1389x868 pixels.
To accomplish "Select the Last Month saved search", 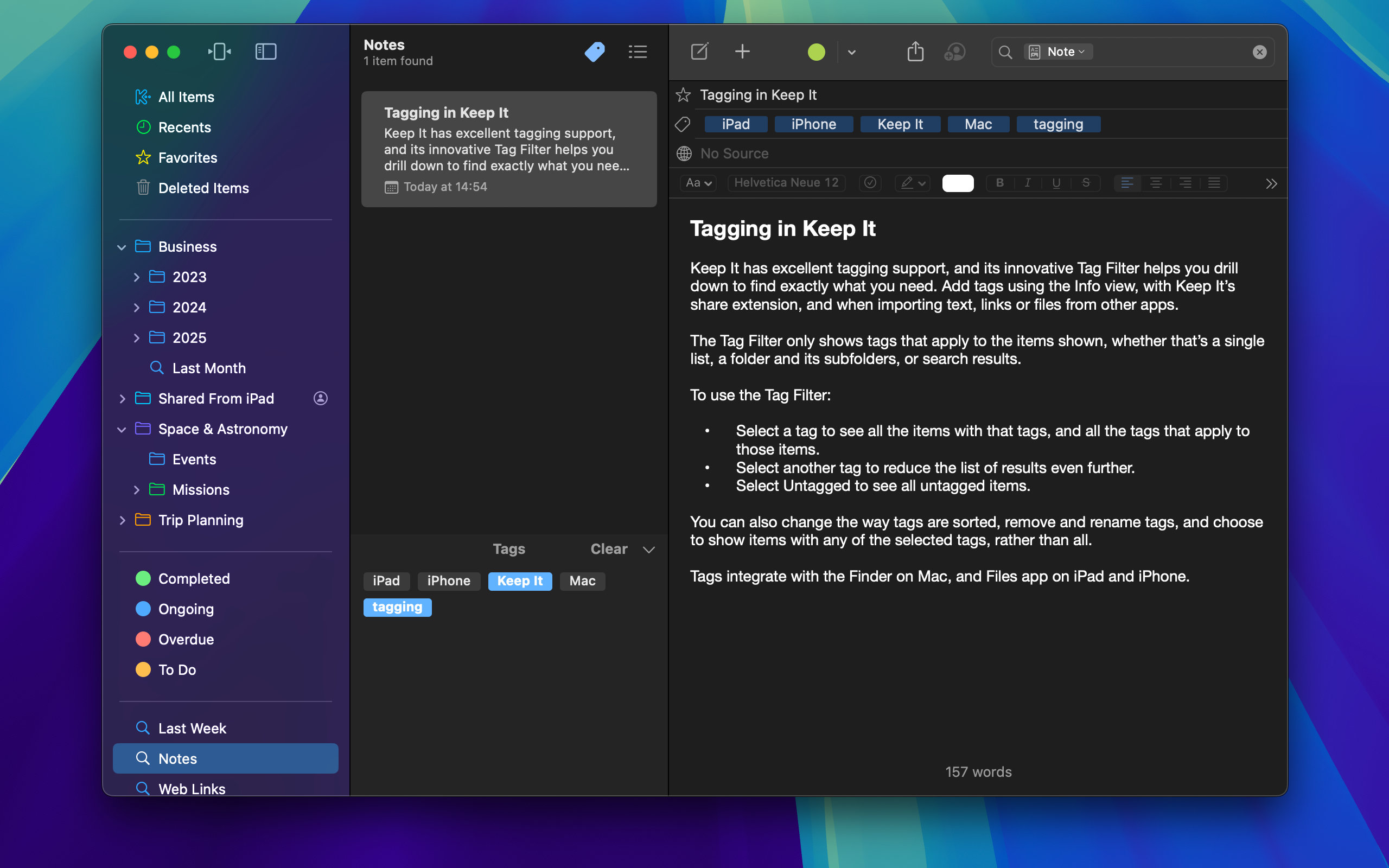I will point(226,368).
